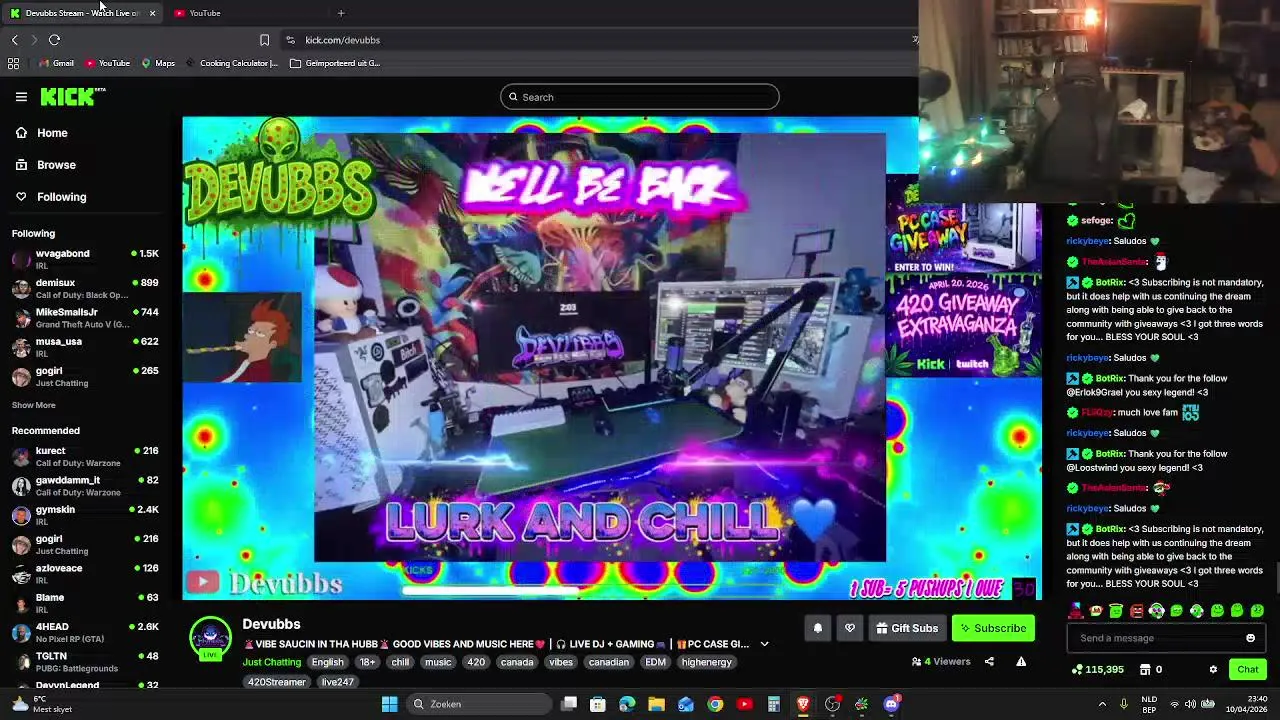Open the Kick sidebar hamburger menu
The width and height of the screenshot is (1280, 720).
21,97
